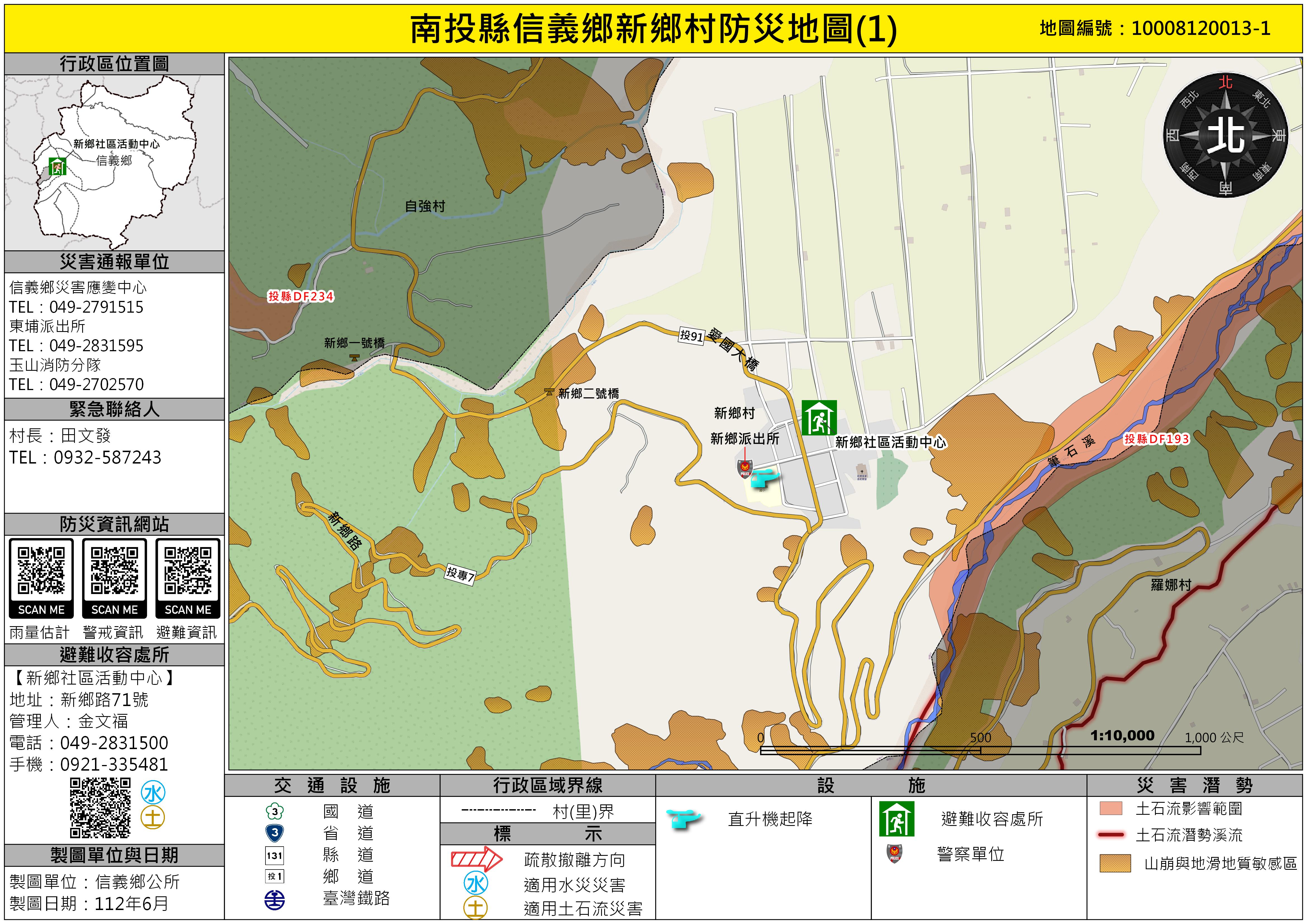The image size is (1307, 924).
Task: Click the 投縣DF234 stream label
Action: click(x=301, y=296)
